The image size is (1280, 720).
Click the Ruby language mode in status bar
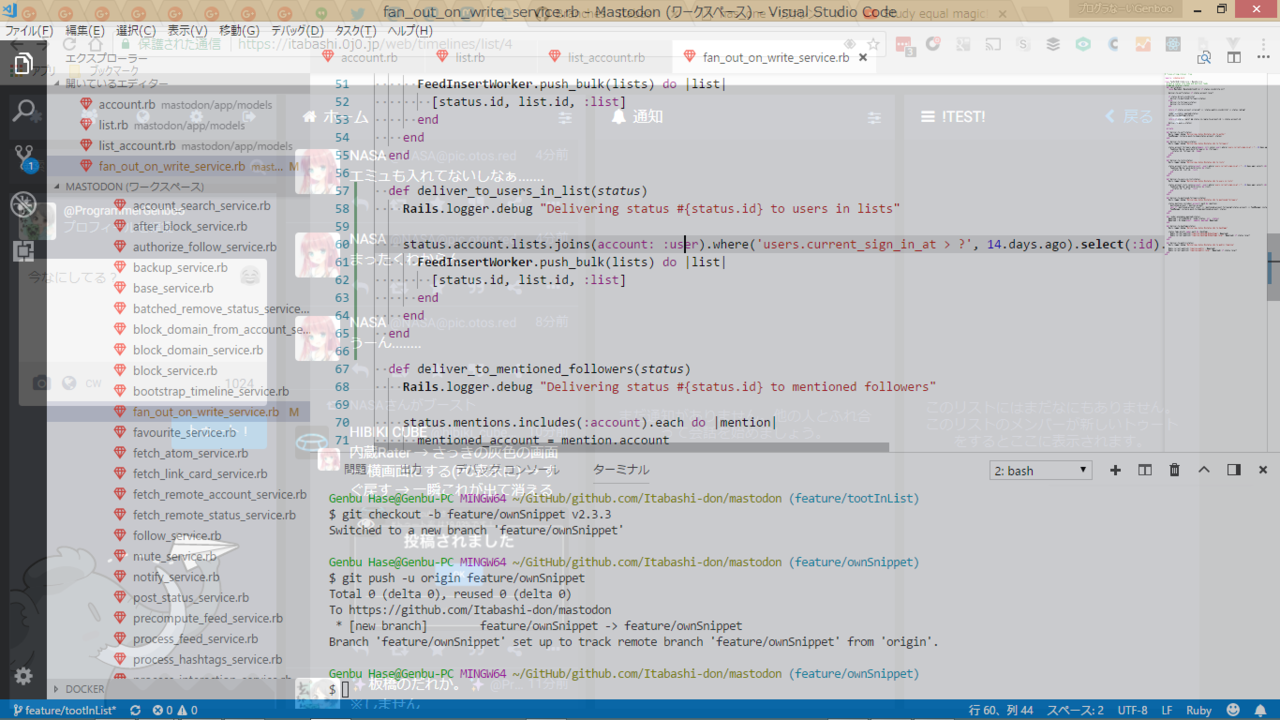1198,710
